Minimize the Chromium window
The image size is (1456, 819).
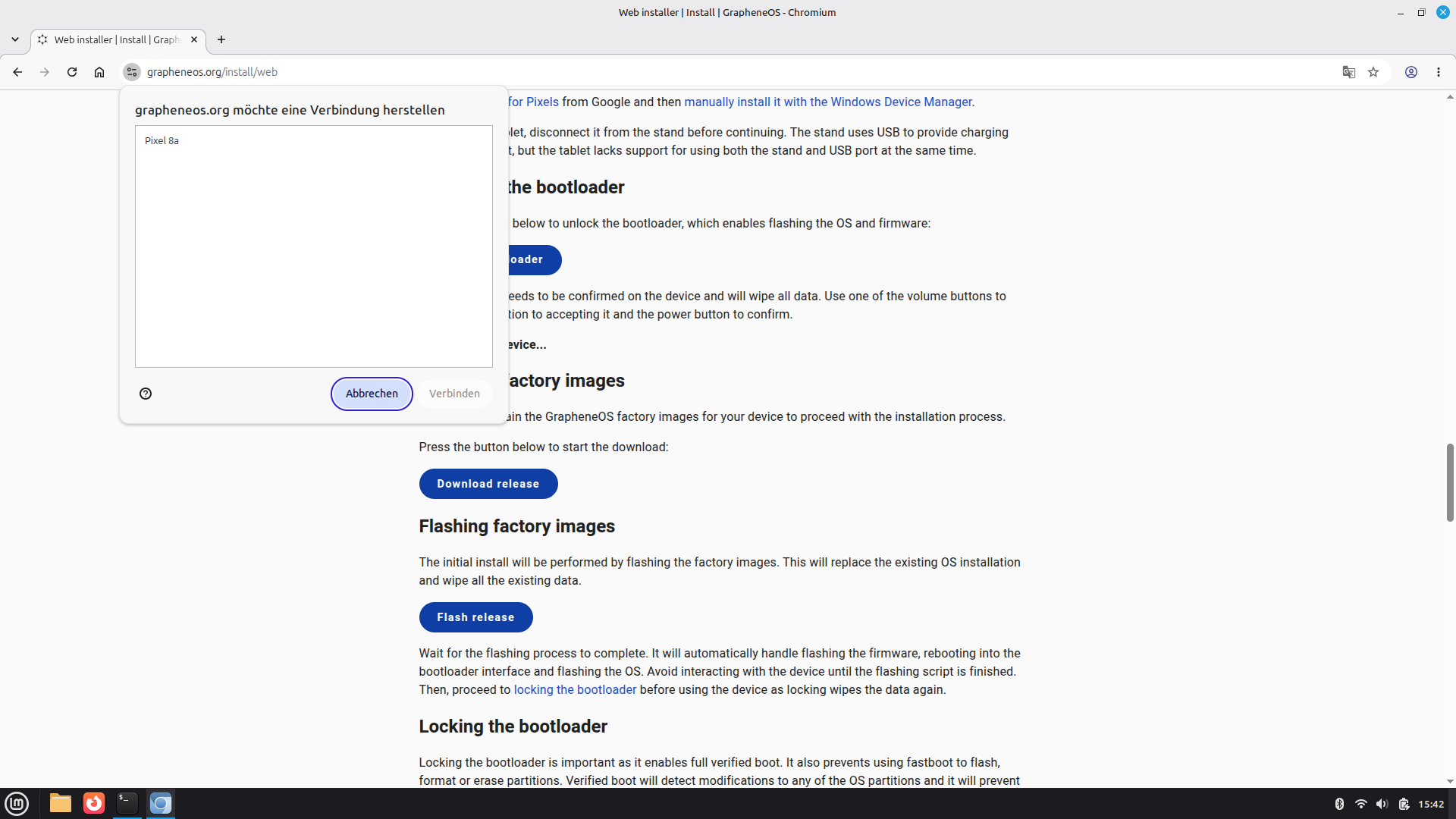1401,13
